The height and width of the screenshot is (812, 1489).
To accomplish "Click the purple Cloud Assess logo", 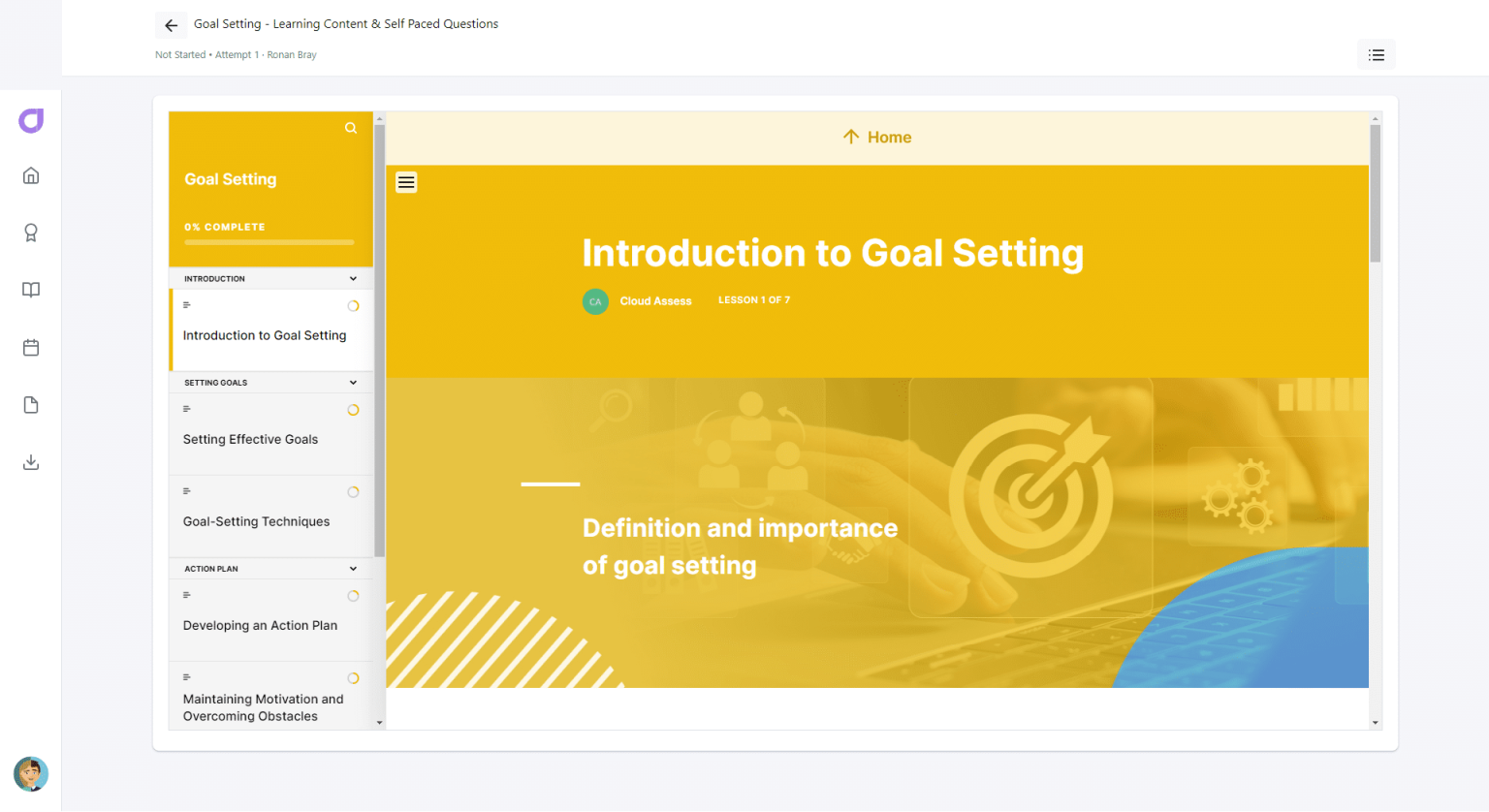I will tap(31, 120).
